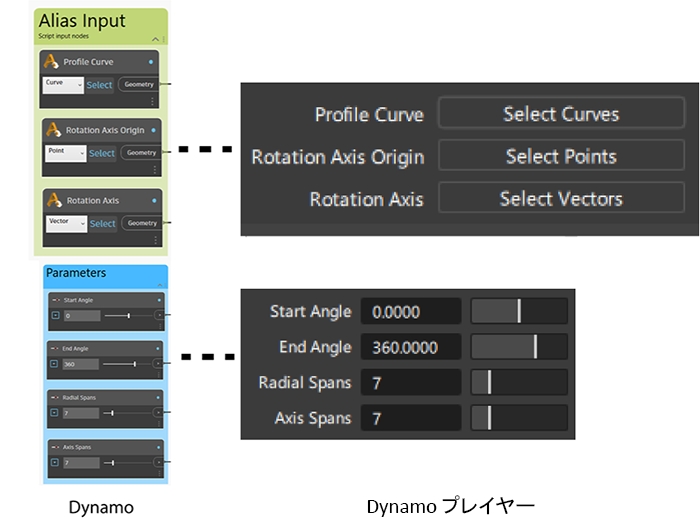This screenshot has height=518, width=700.
Task: Click the Select Points button in Dynamo Player
Action: click(x=561, y=156)
